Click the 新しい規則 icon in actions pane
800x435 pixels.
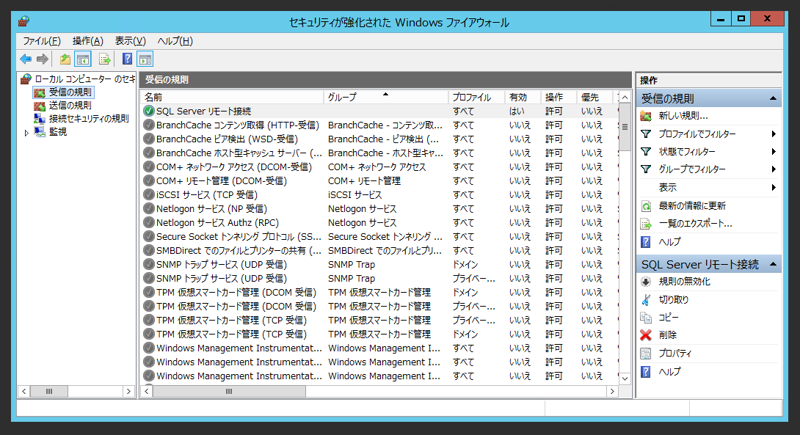coord(646,116)
